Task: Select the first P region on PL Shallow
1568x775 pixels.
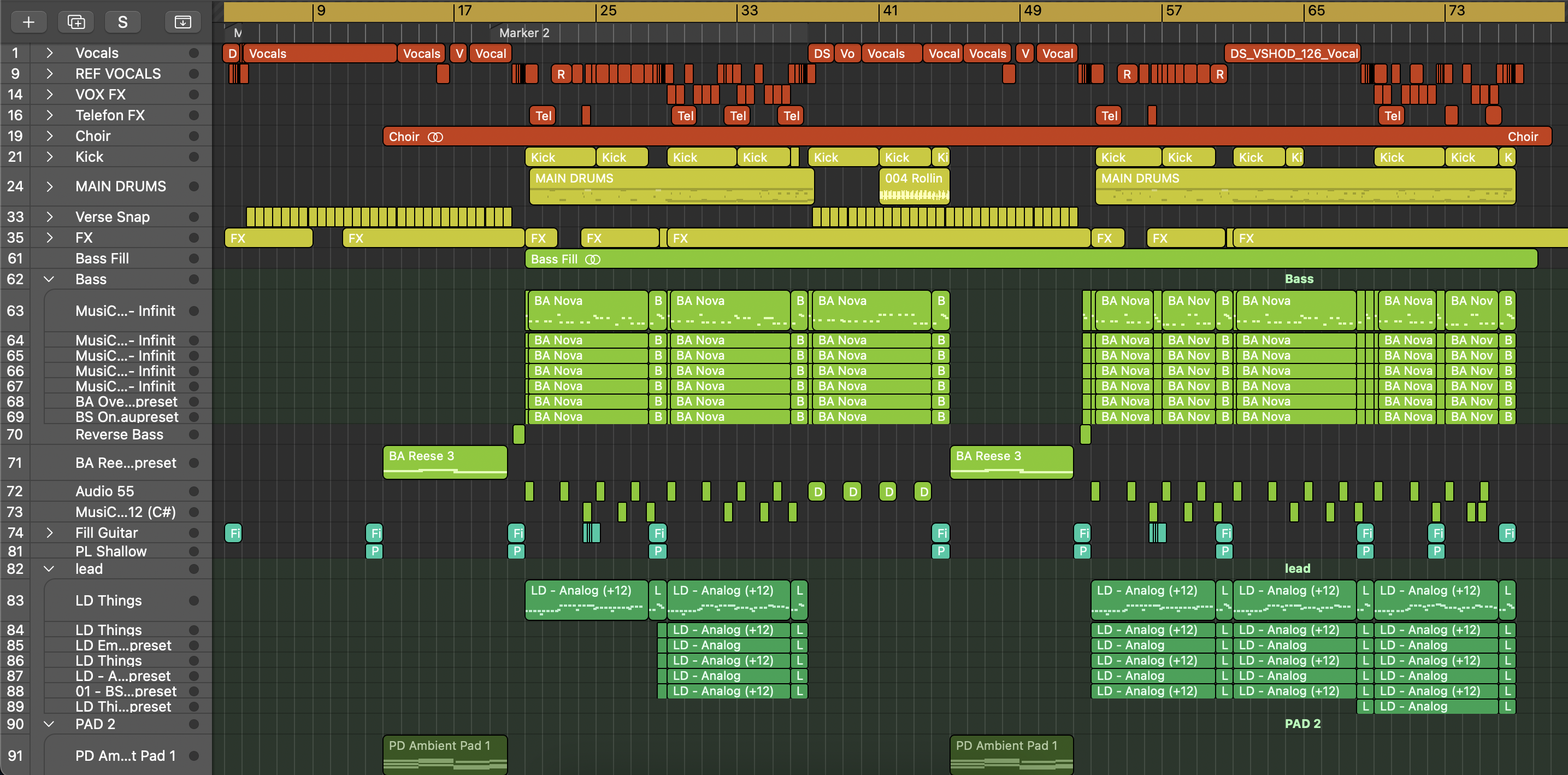Action: 374,551
